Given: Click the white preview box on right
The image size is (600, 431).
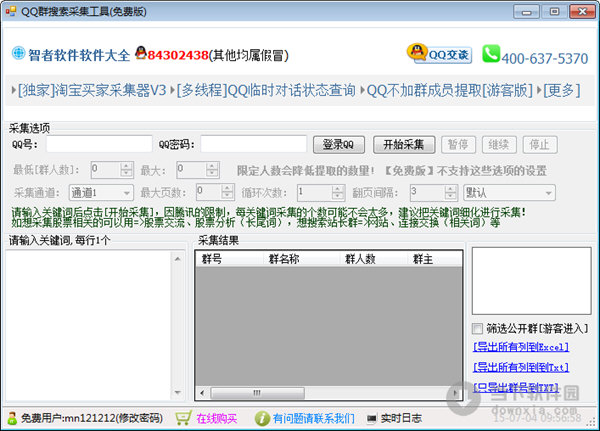Looking at the screenshot, I should tap(532, 281).
